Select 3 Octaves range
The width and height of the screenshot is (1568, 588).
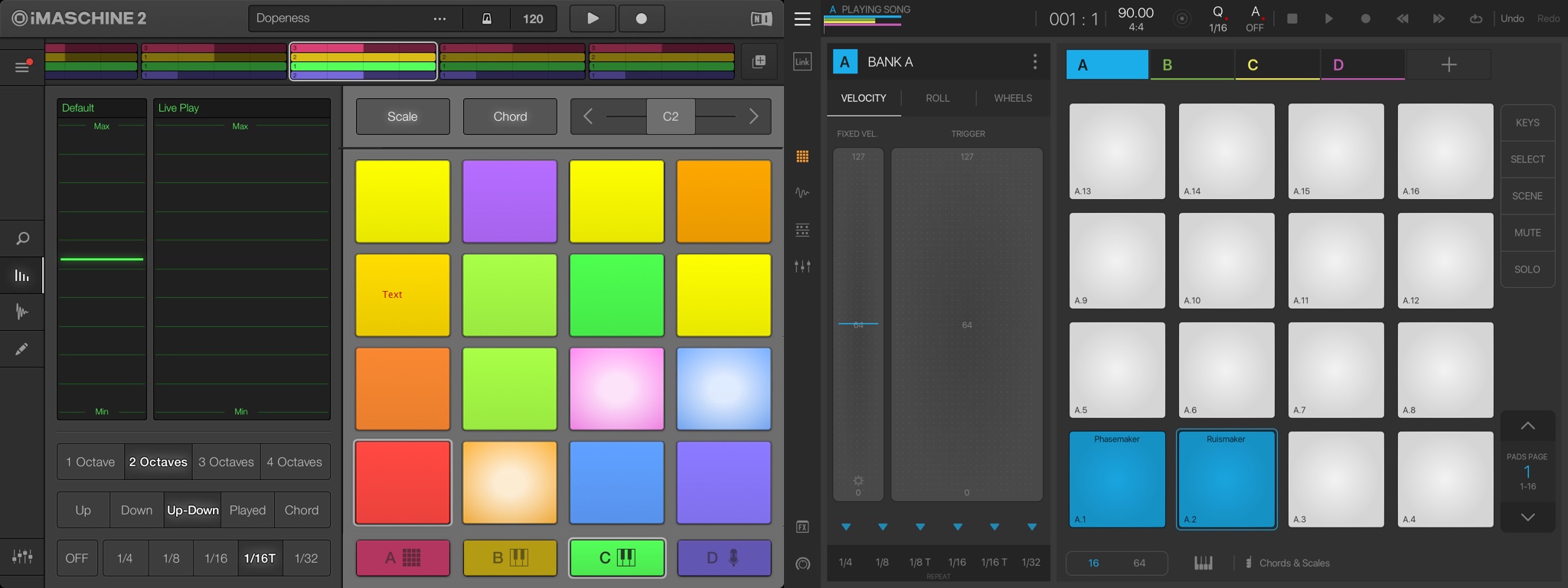click(226, 462)
